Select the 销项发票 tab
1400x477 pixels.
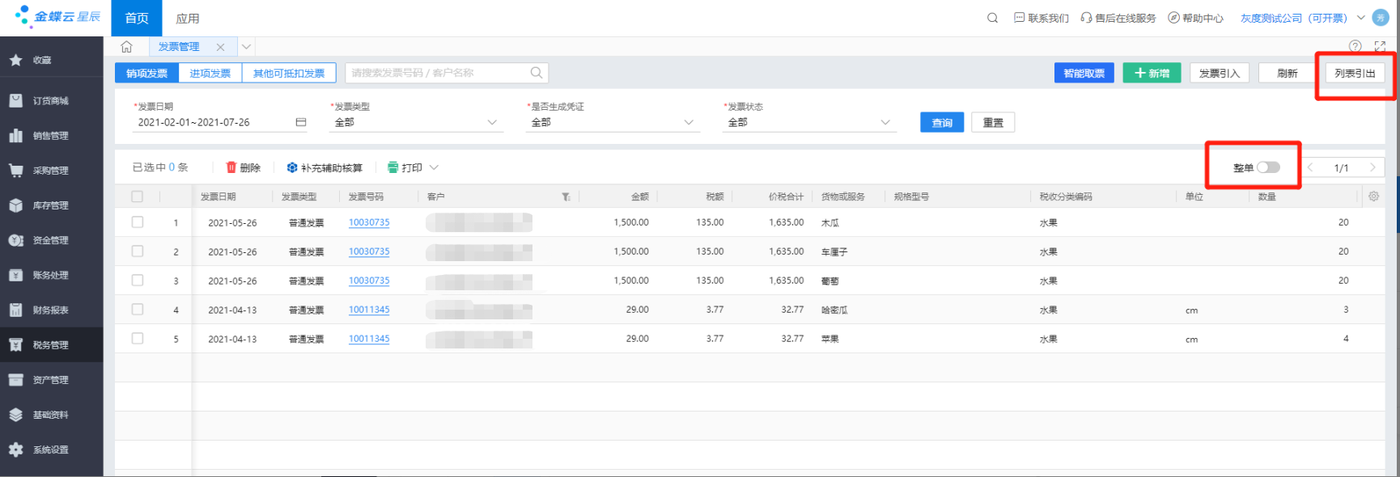point(147,73)
